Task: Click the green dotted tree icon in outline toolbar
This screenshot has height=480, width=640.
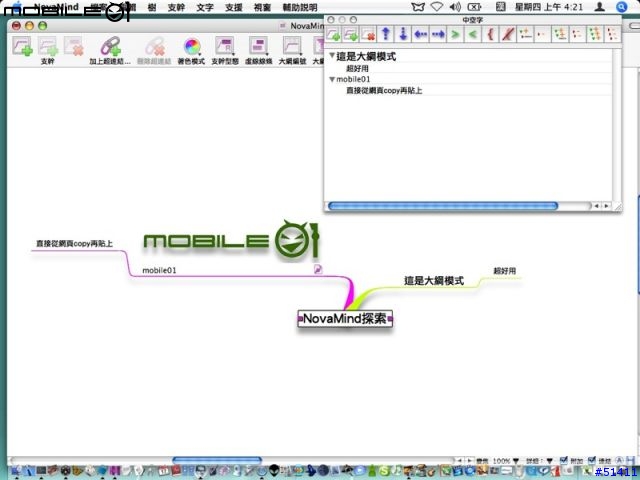Action: click(x=595, y=34)
